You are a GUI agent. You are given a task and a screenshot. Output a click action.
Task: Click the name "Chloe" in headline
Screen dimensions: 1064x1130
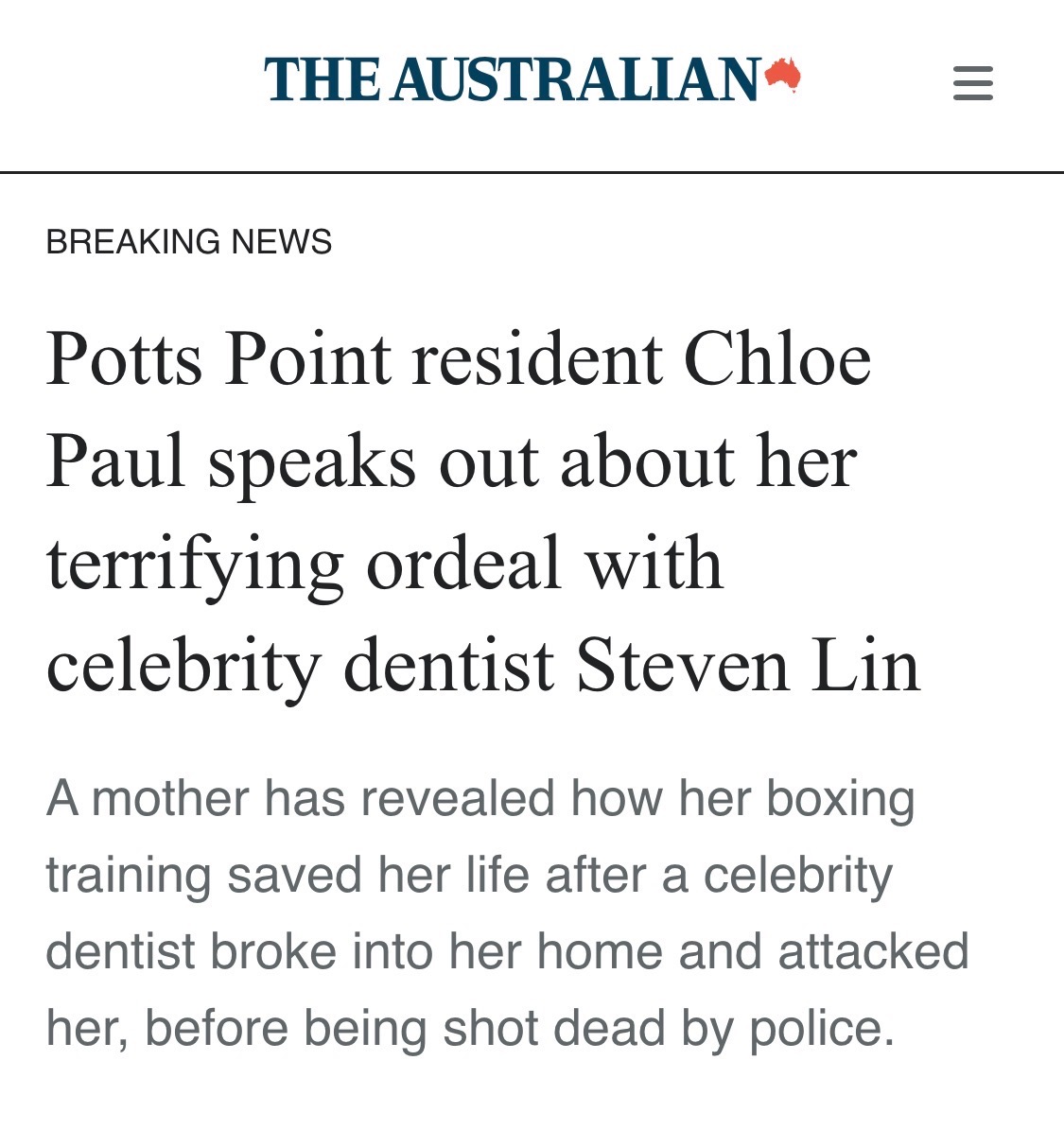[x=776, y=359]
